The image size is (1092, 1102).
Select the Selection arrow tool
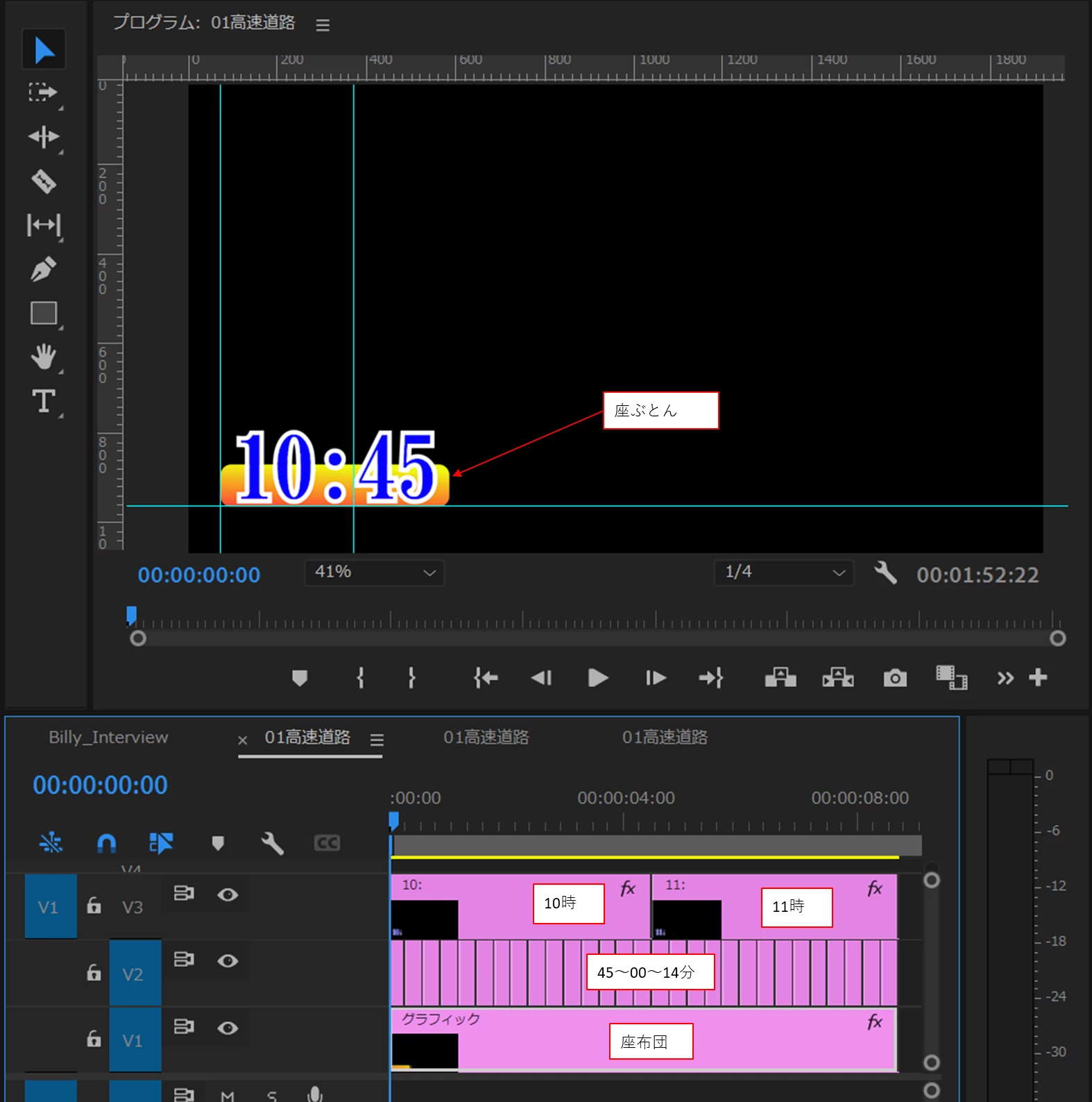(44, 49)
